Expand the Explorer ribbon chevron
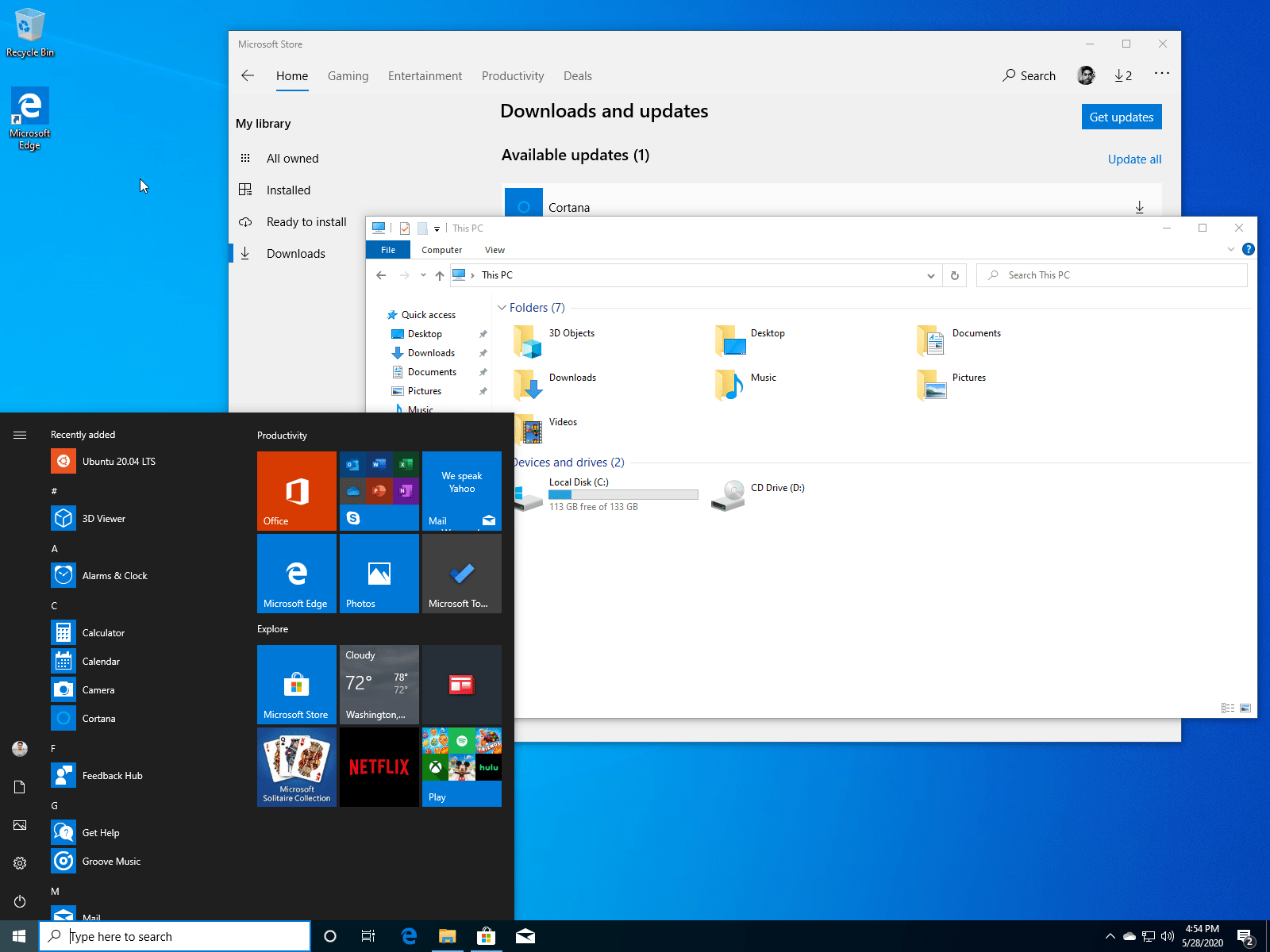Viewport: 1270px width, 952px height. (x=1231, y=249)
